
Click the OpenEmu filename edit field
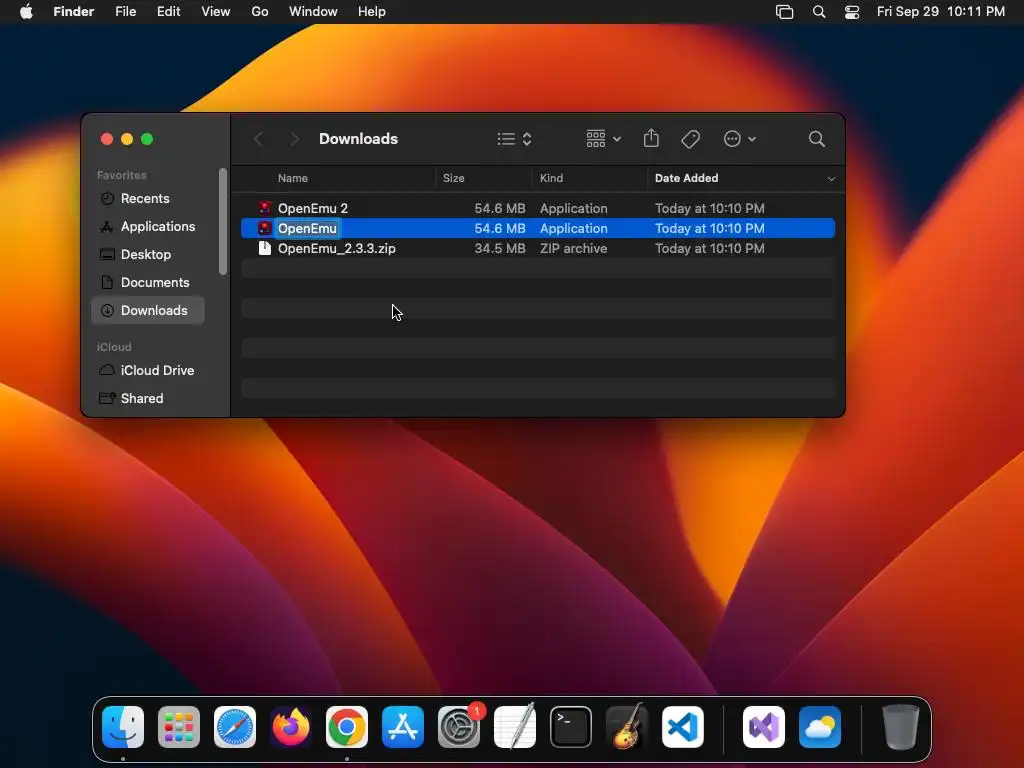[x=308, y=229]
